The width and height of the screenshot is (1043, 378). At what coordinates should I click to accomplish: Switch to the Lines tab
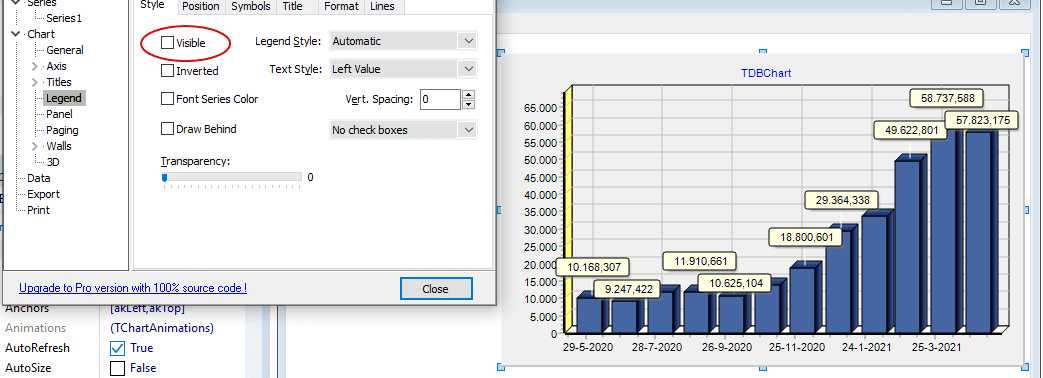coord(383,7)
